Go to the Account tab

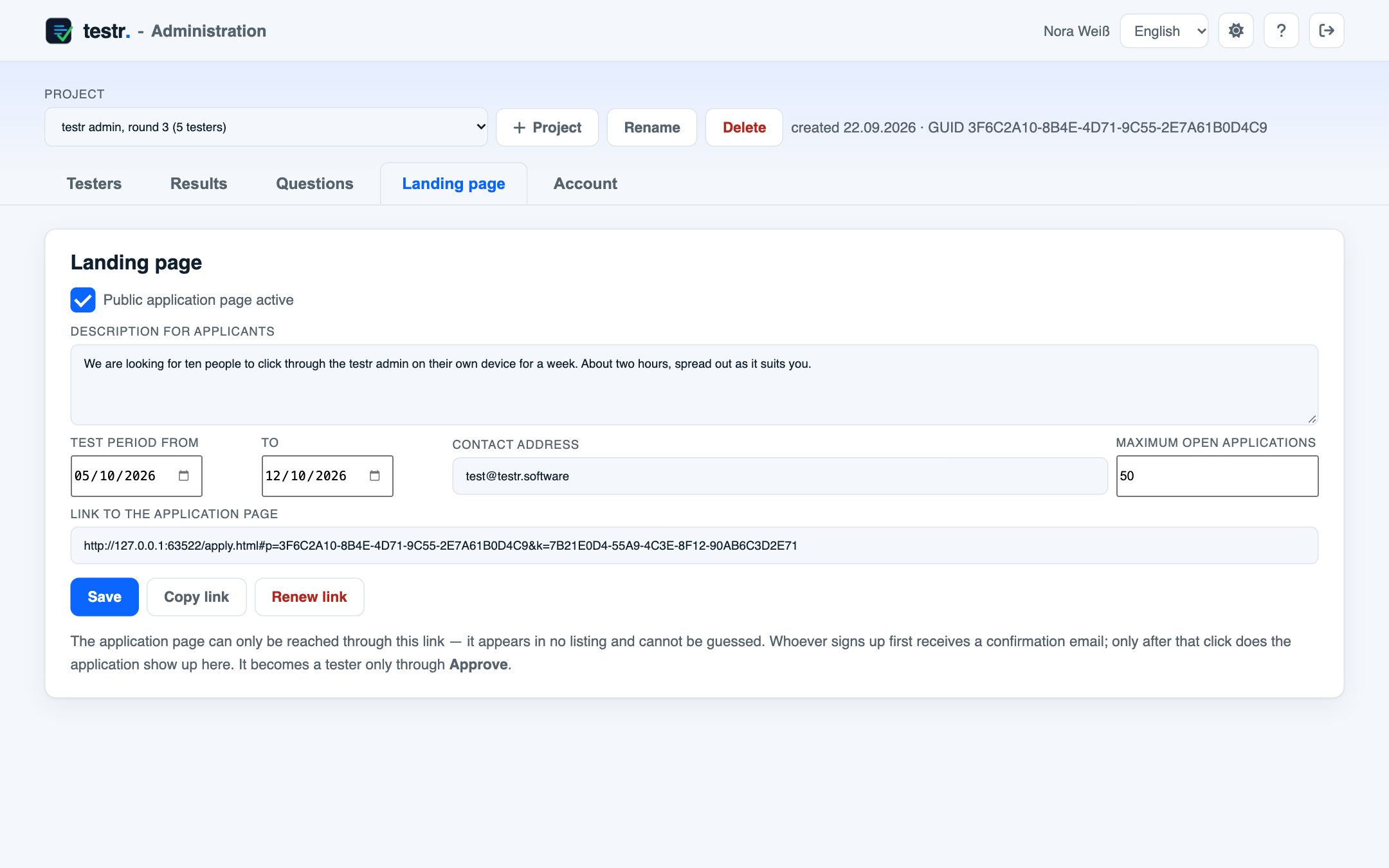(x=585, y=184)
